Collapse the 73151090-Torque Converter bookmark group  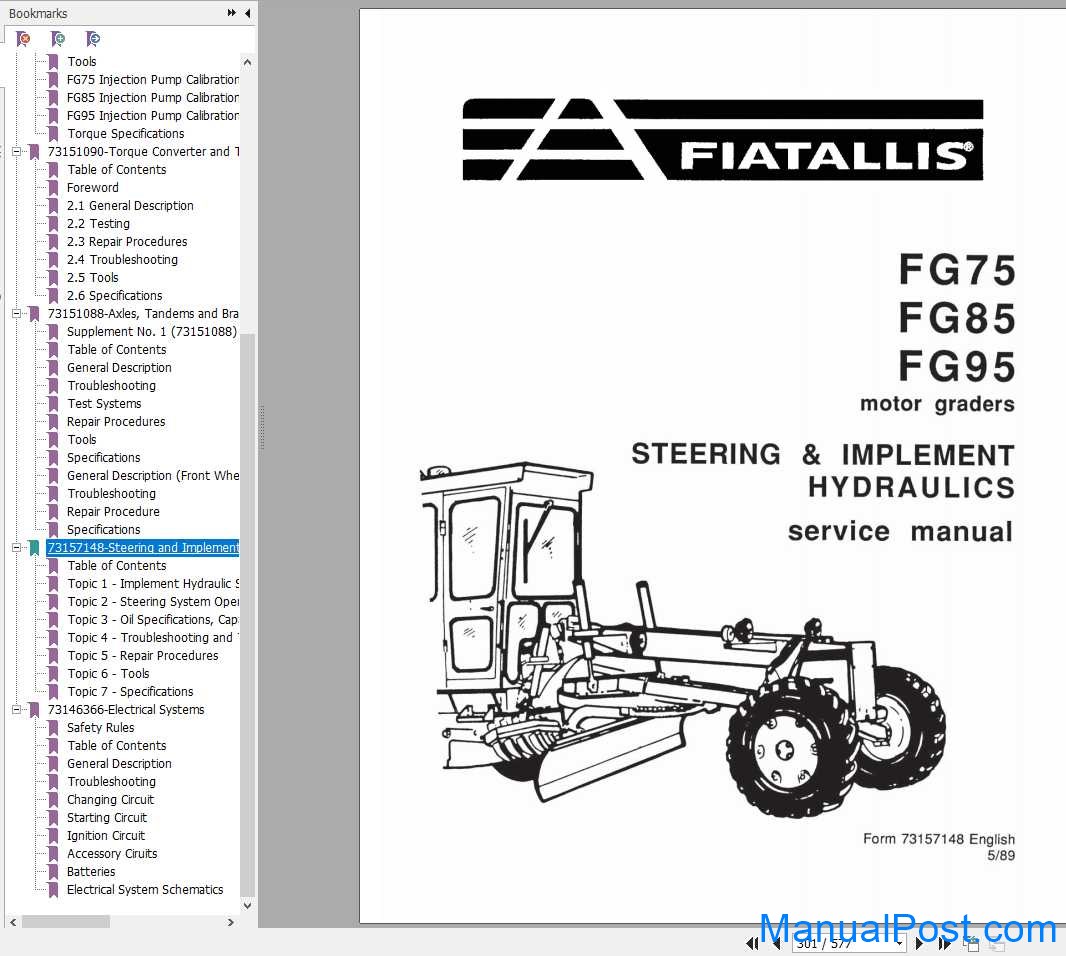click(x=16, y=152)
